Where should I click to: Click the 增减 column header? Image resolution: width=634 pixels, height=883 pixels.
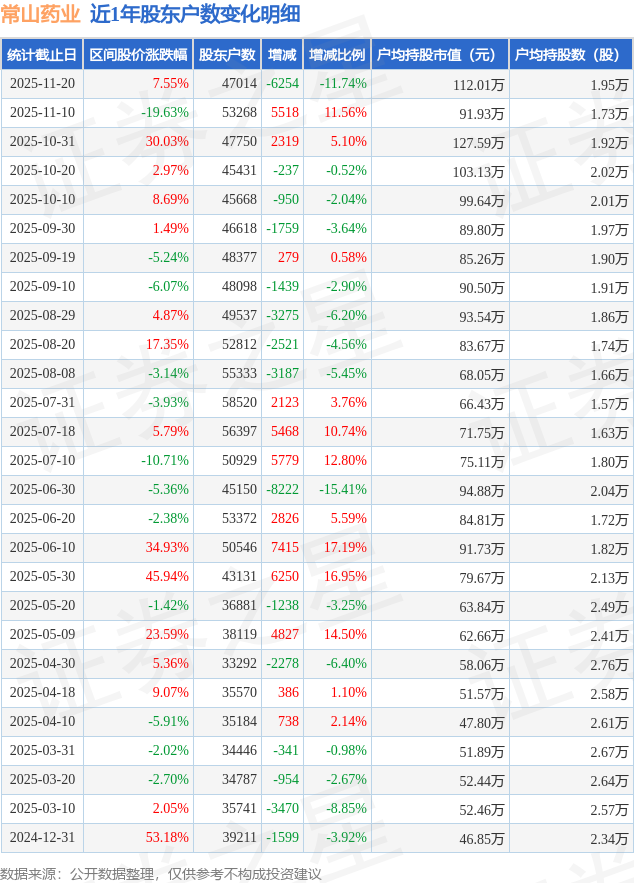click(283, 55)
